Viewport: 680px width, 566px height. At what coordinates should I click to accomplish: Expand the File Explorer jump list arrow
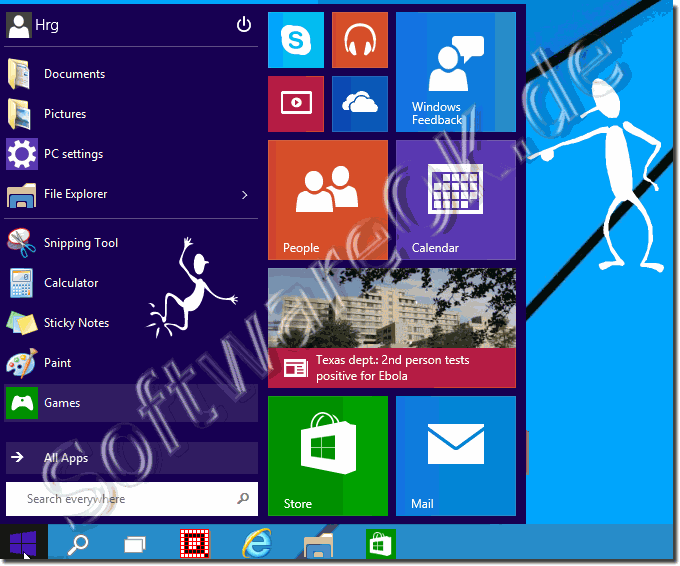pos(245,195)
